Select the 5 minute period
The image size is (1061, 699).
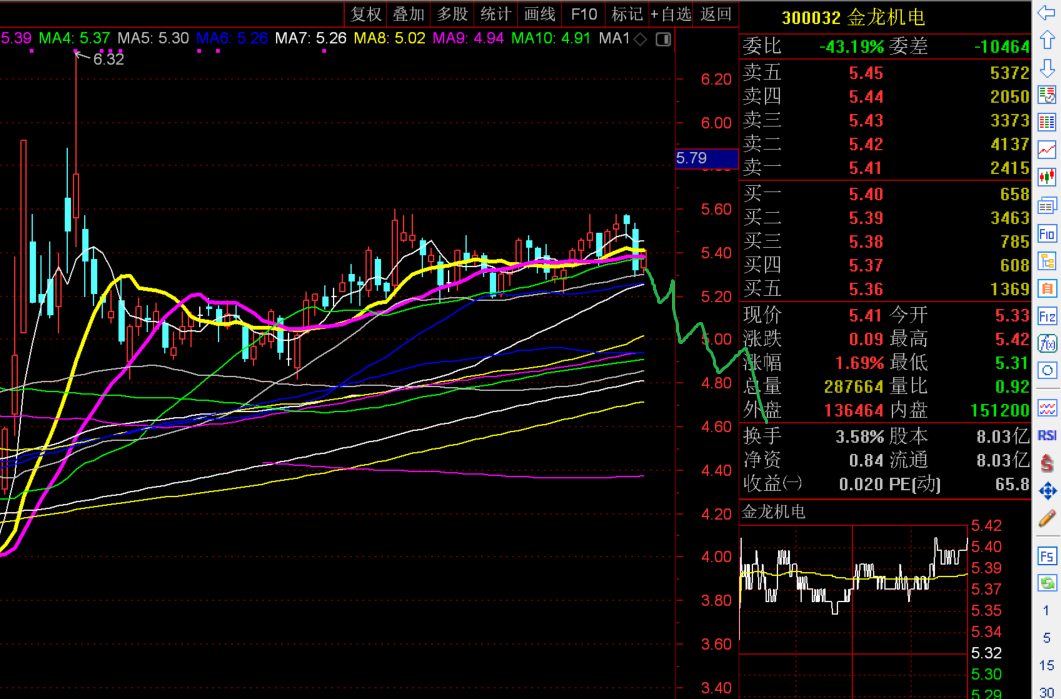(1047, 638)
